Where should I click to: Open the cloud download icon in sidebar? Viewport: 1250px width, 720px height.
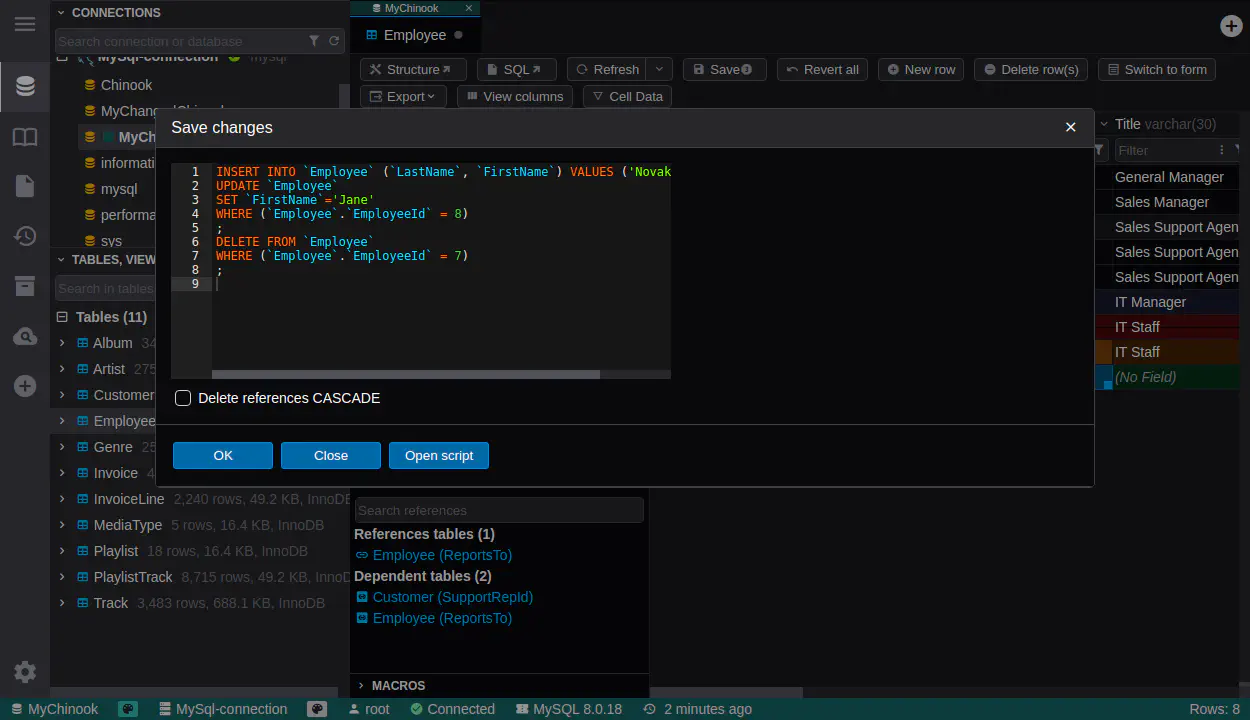pos(25,337)
